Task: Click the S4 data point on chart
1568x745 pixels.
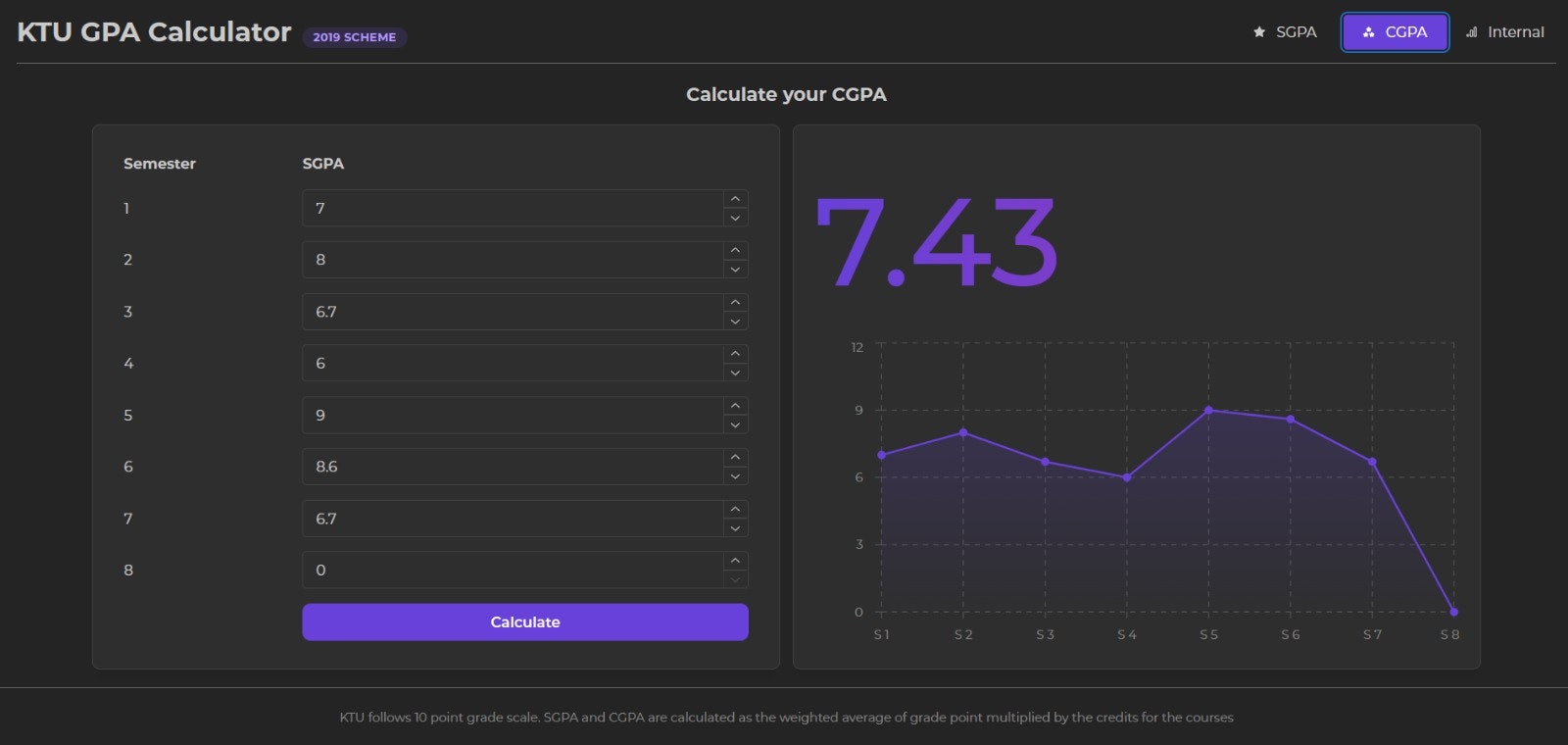Action: click(1127, 477)
